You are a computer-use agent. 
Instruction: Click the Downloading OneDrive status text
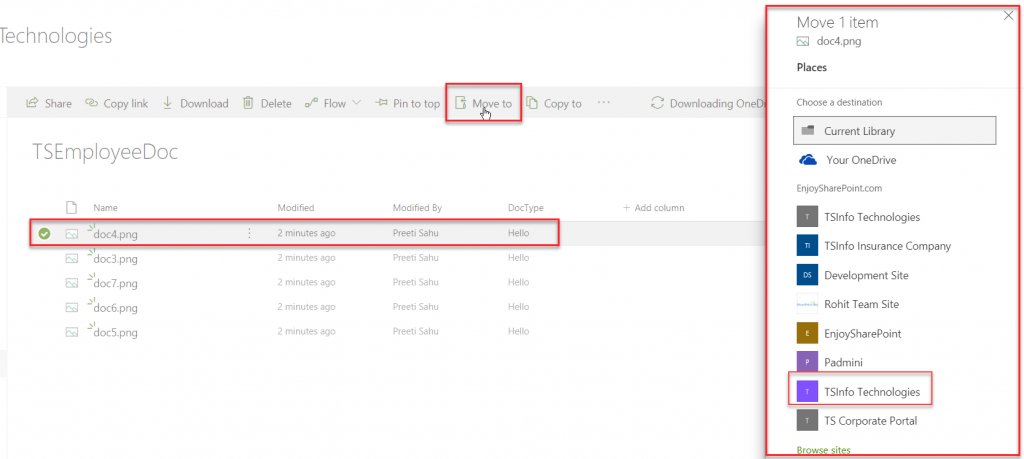coord(716,103)
